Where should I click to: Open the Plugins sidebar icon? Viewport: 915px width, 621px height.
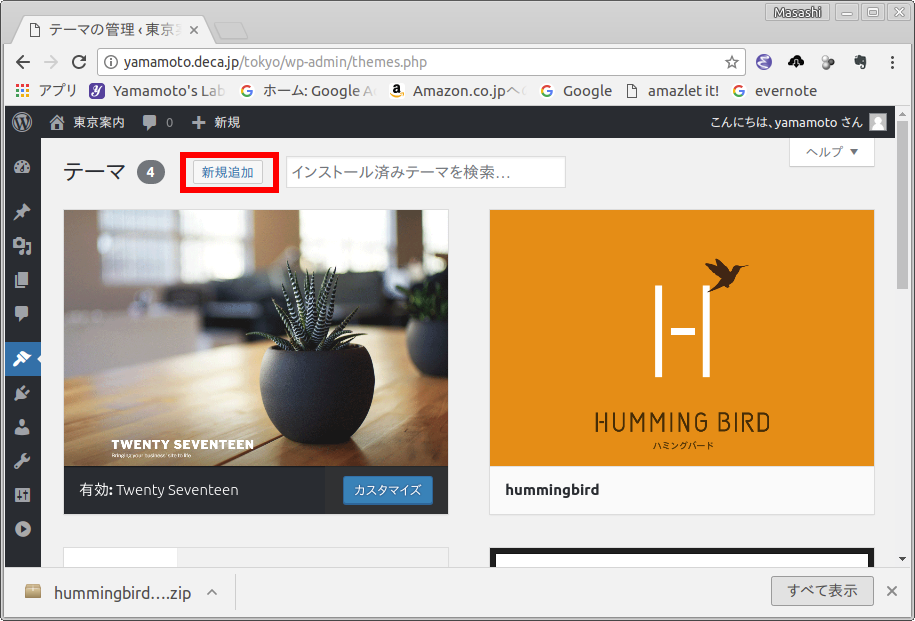coord(22,394)
